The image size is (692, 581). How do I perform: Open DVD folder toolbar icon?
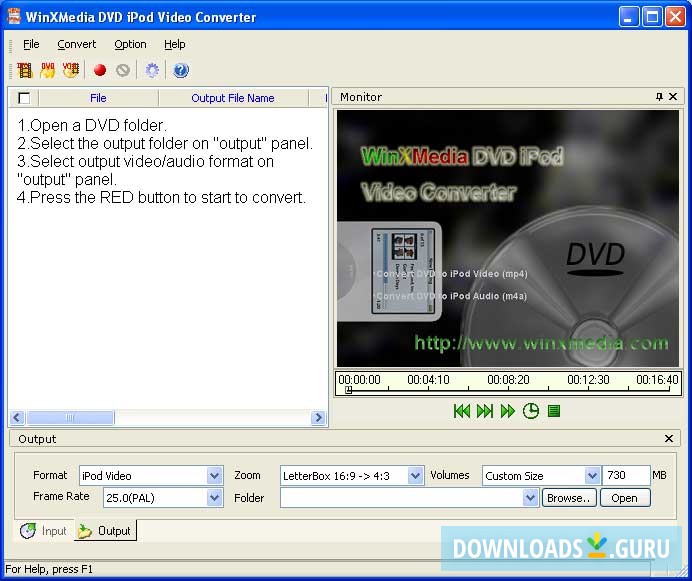point(48,70)
